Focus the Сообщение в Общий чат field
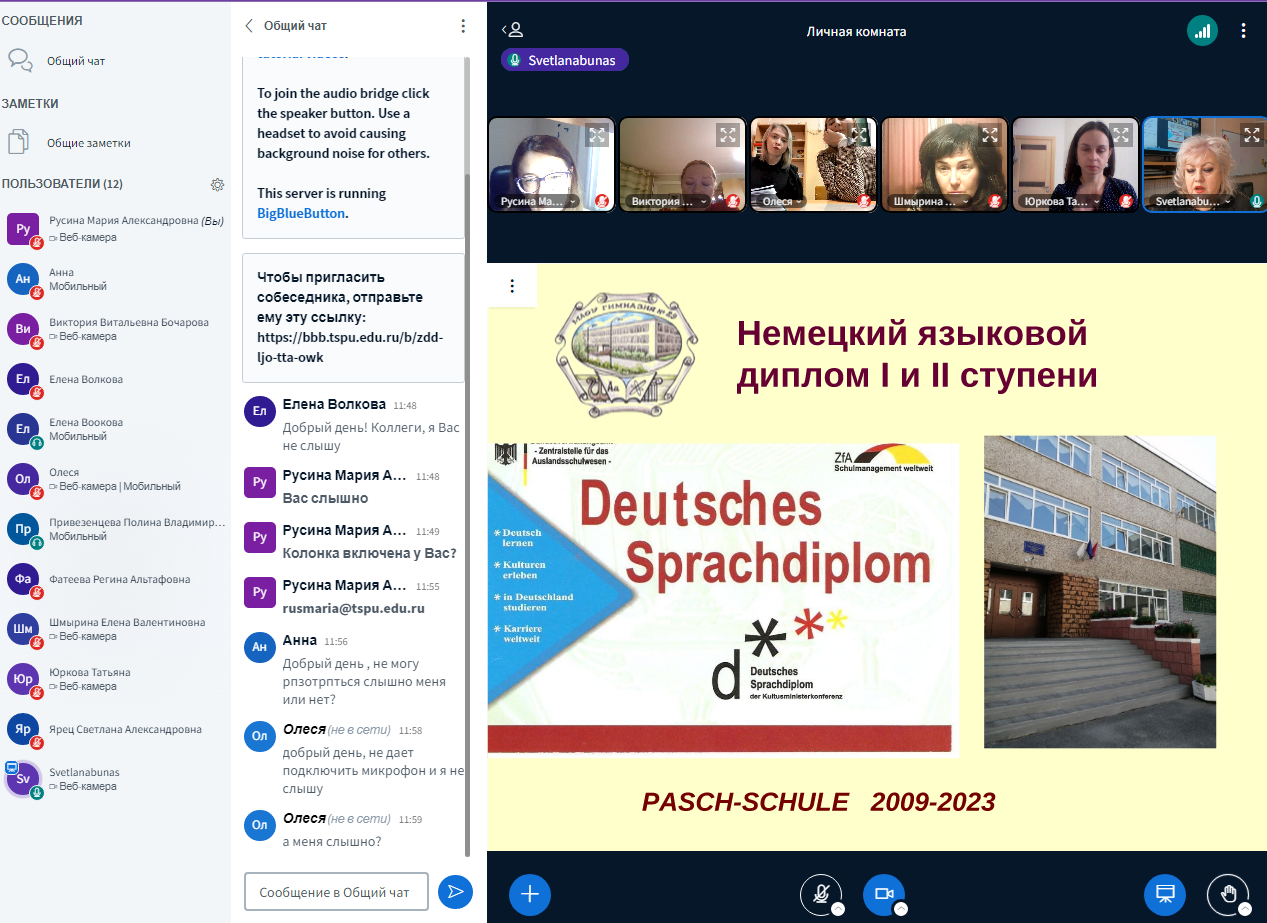 [x=336, y=892]
